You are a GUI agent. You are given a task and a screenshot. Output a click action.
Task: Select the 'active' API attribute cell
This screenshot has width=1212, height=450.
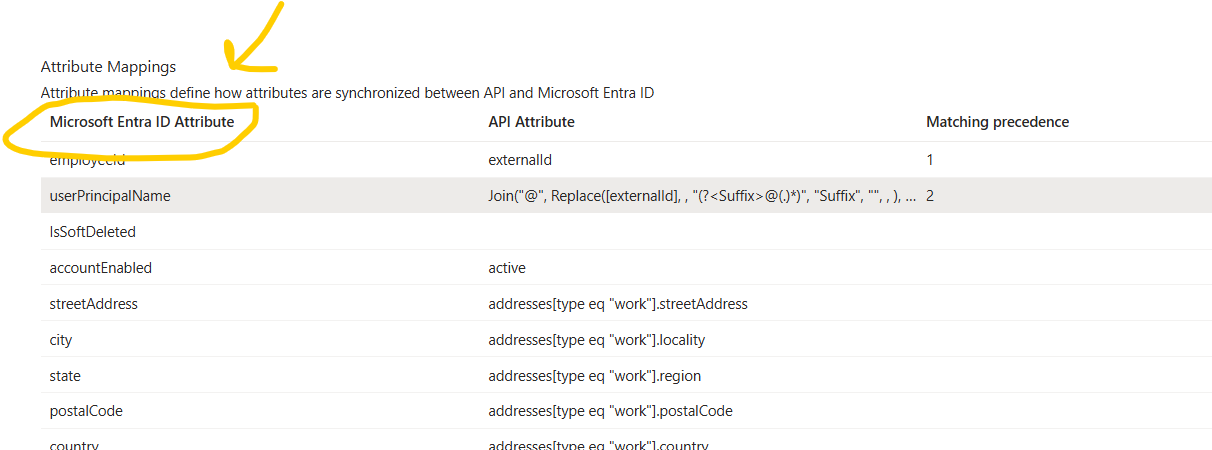click(507, 268)
